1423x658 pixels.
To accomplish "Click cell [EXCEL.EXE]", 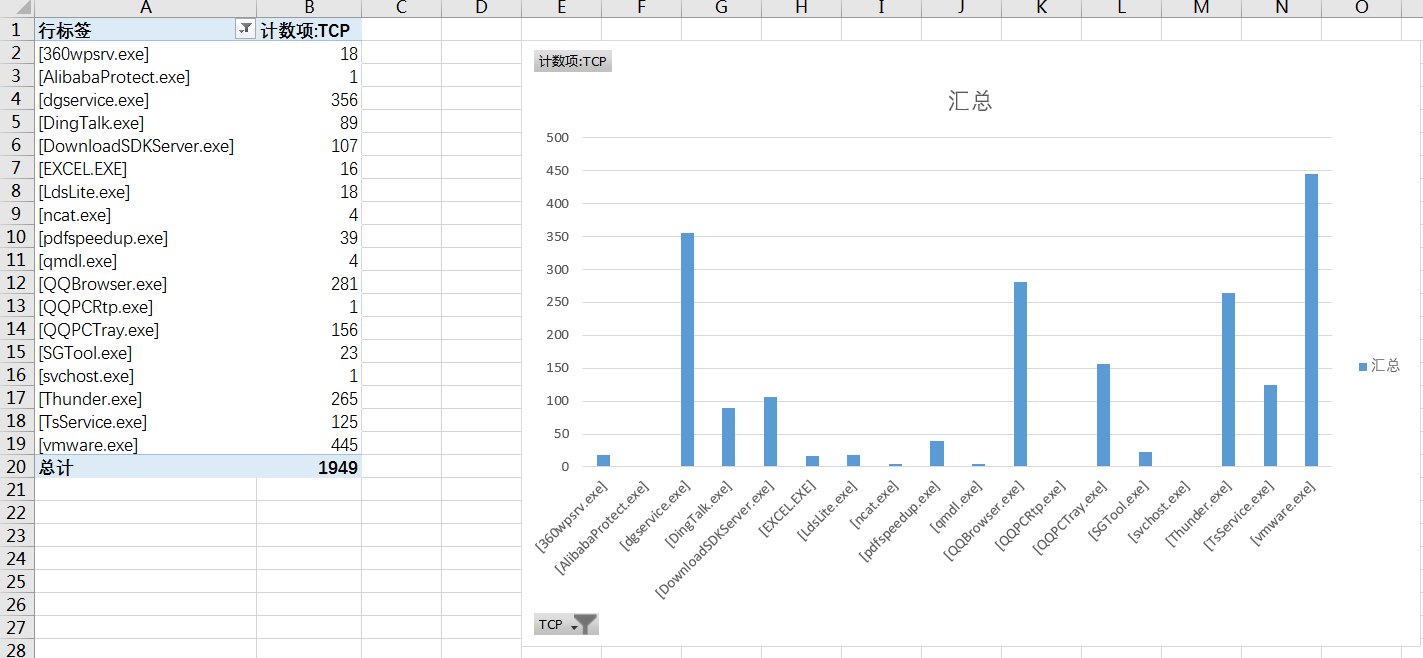I will click(145, 169).
